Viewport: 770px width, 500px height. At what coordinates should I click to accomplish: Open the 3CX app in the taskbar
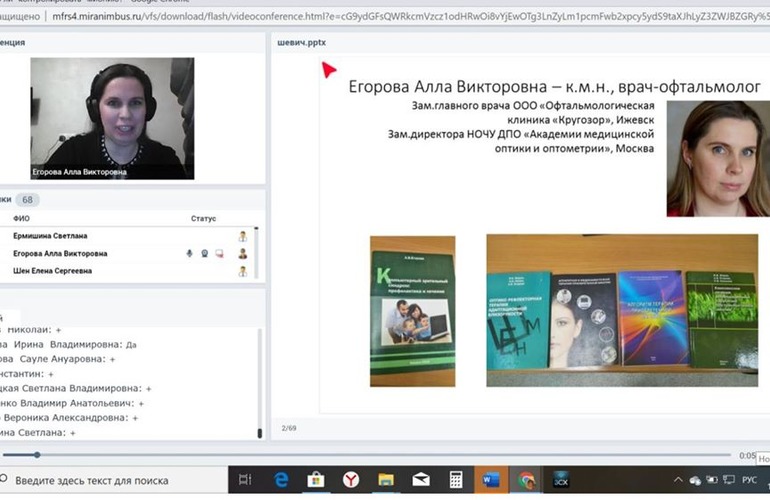tap(561, 479)
